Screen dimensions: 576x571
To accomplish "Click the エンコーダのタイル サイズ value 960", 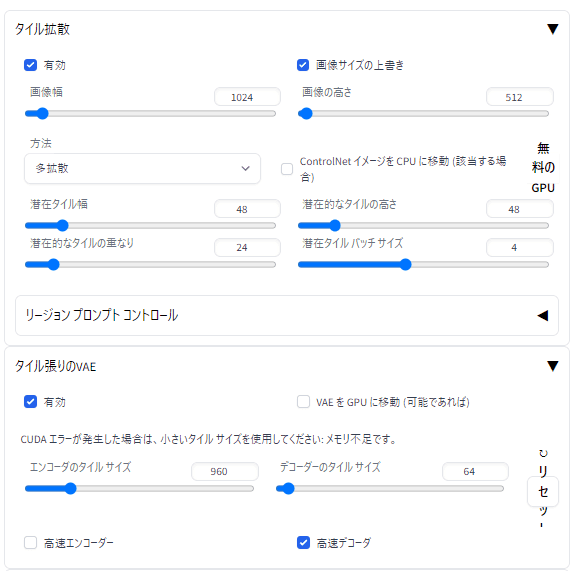I will (x=224, y=471).
